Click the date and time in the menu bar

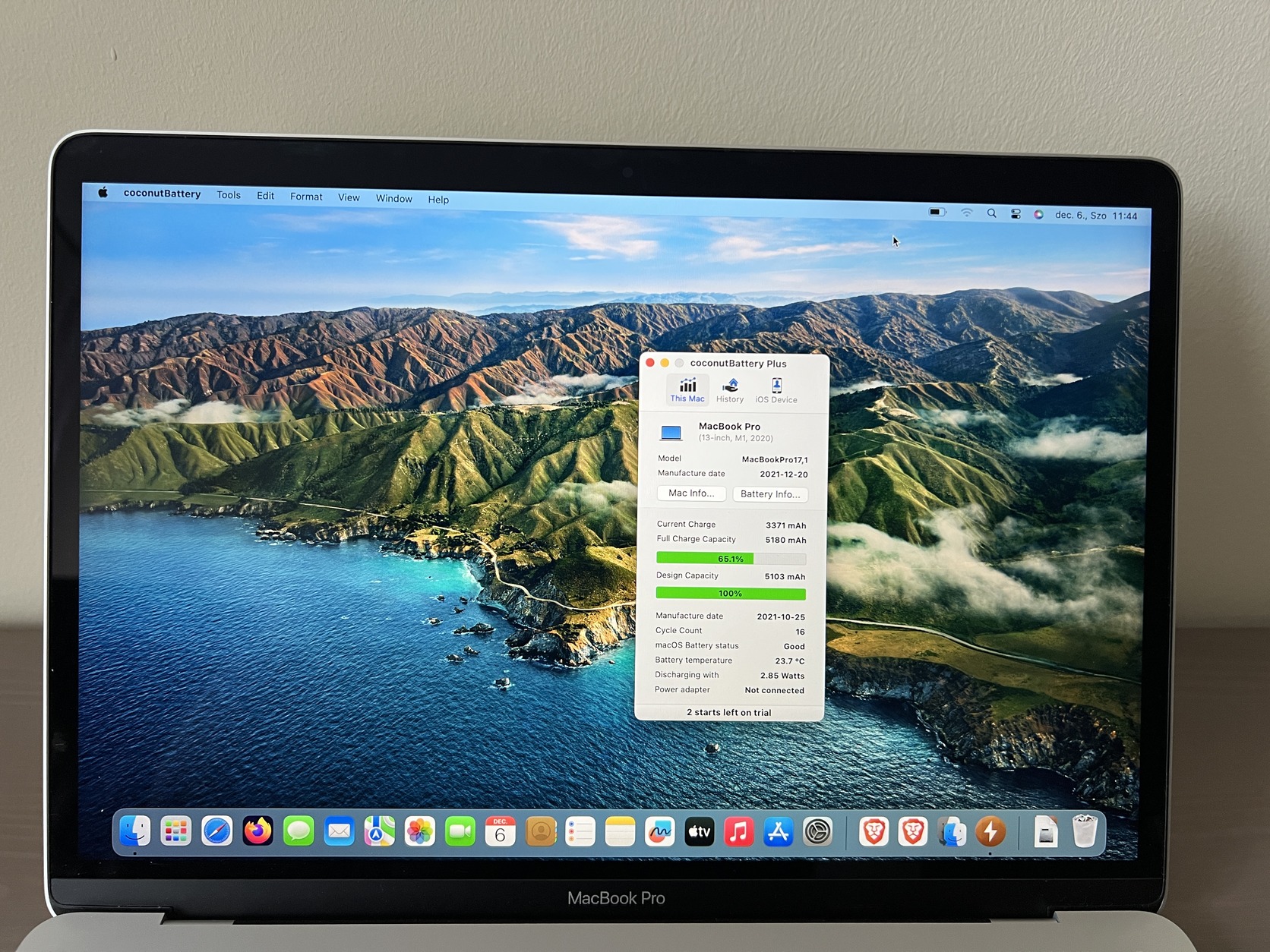pos(1096,216)
